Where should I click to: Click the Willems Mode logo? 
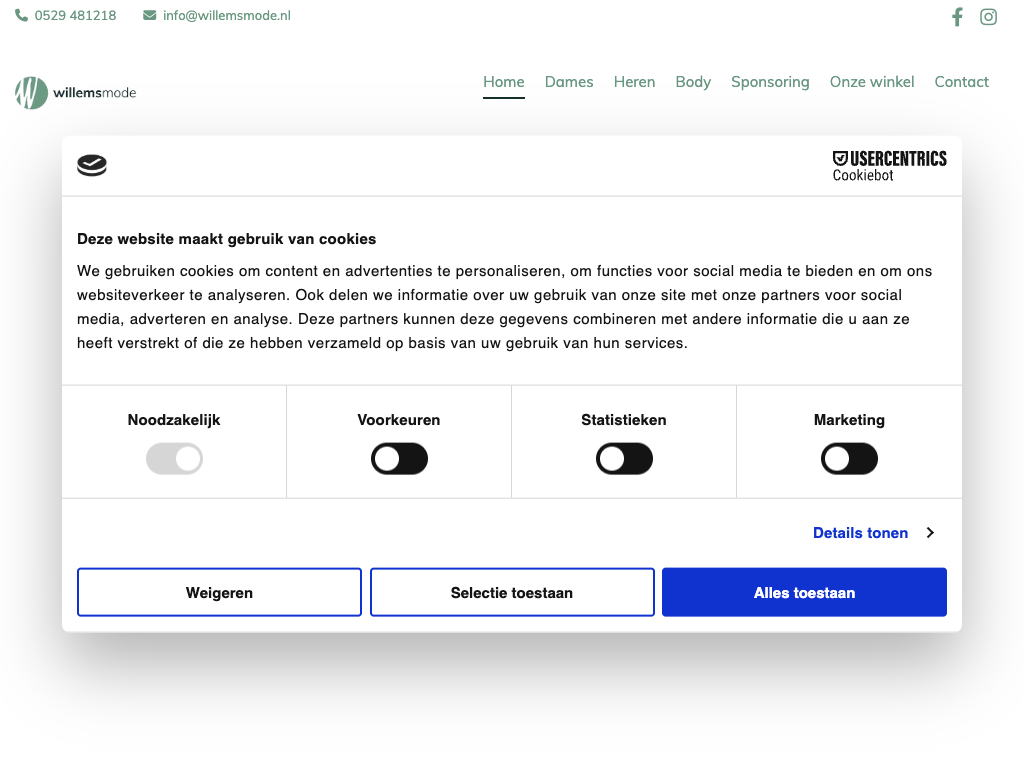[75, 93]
